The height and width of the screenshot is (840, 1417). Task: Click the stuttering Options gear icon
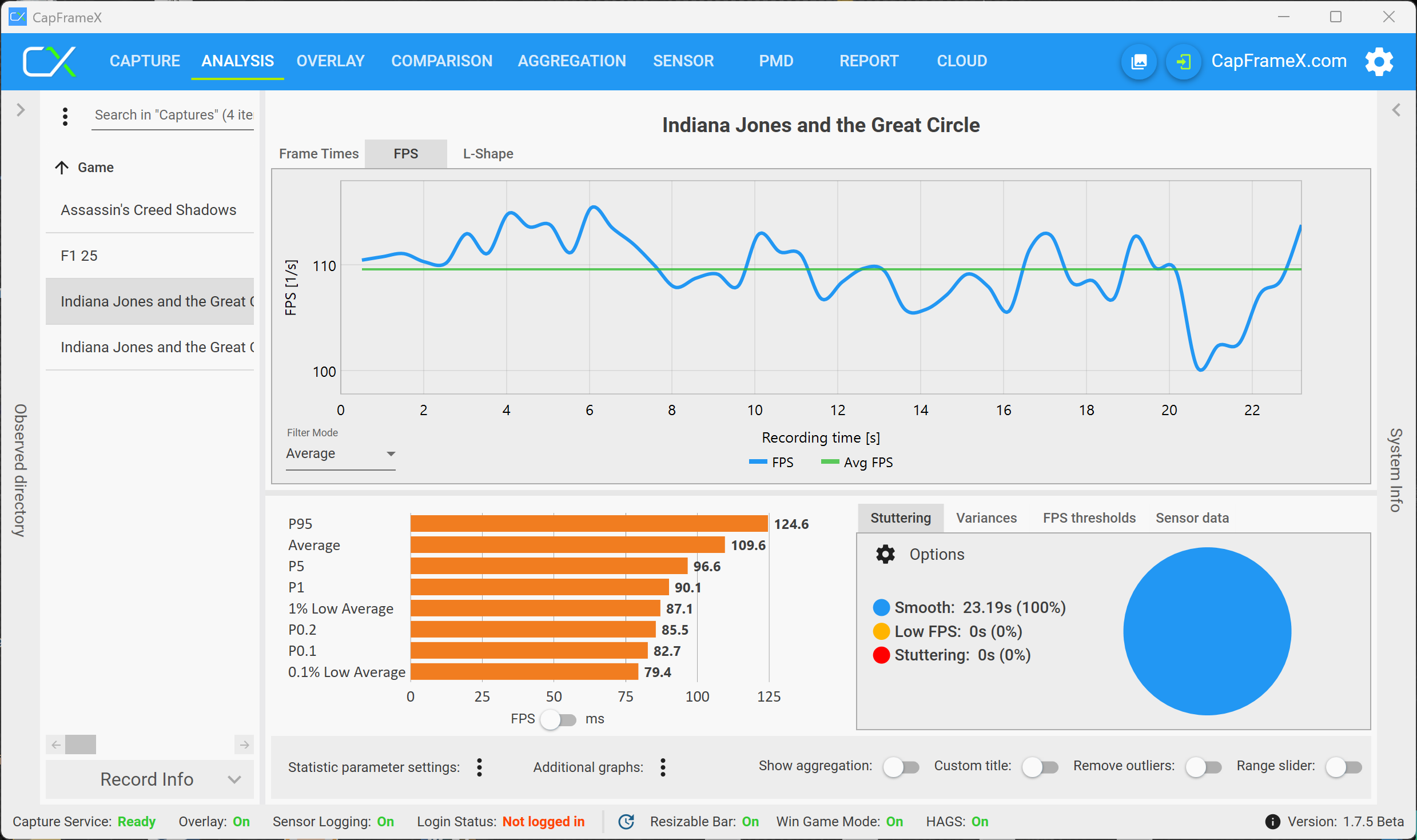pyautogui.click(x=885, y=554)
